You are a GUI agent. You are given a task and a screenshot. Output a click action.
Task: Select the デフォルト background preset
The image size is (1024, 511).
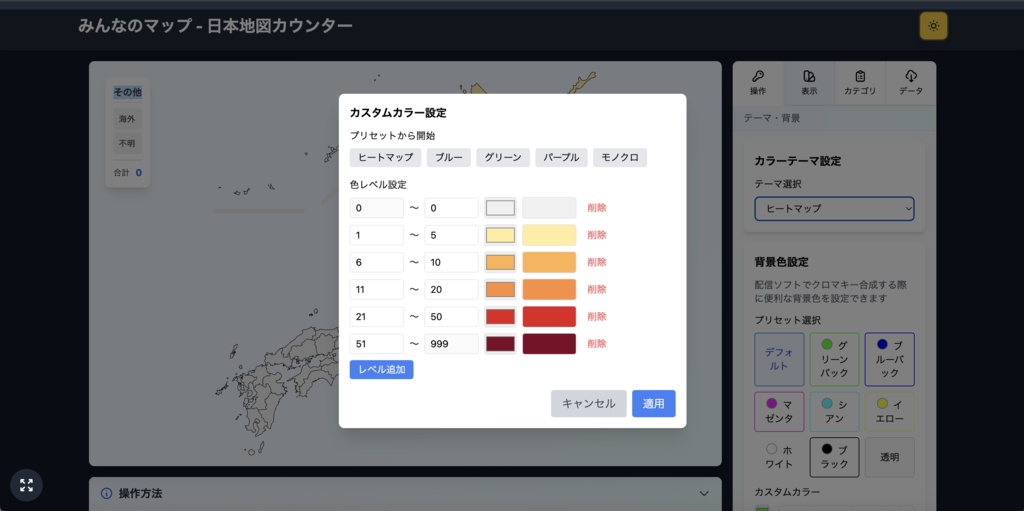778,359
